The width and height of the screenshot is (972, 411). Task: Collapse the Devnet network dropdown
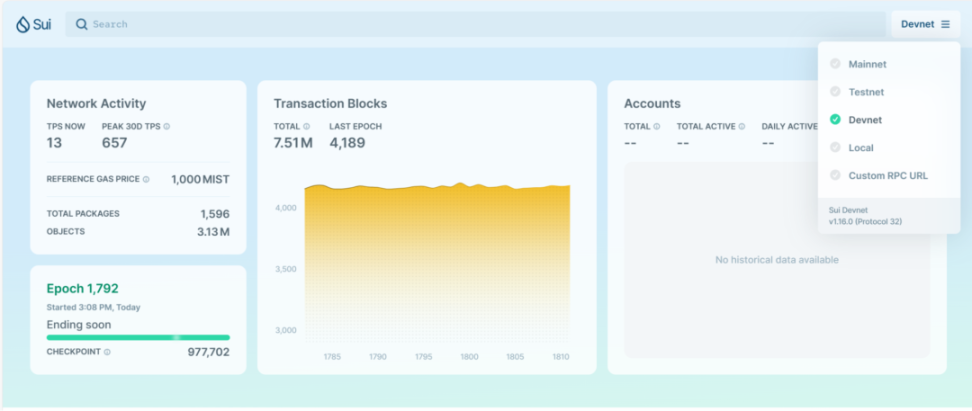924,24
